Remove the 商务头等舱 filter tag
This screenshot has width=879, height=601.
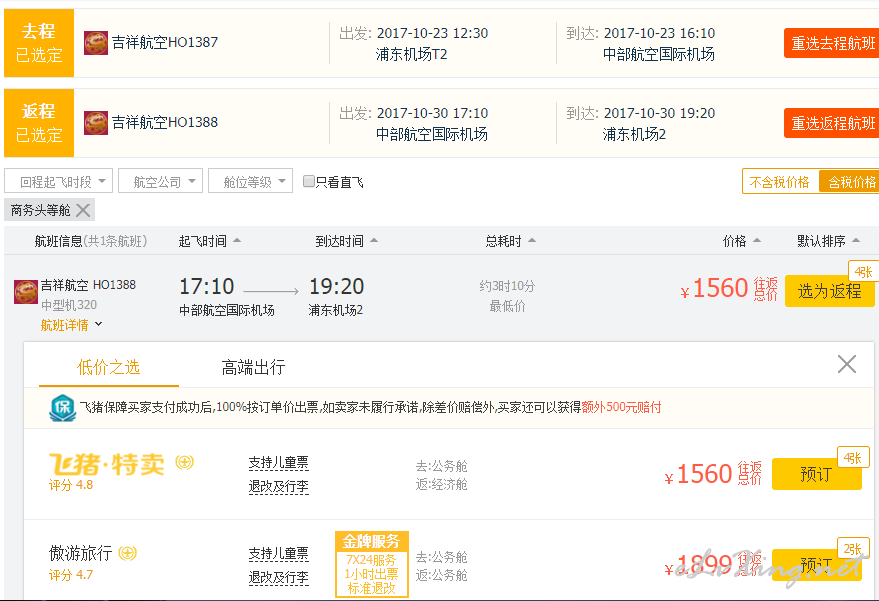[83, 210]
